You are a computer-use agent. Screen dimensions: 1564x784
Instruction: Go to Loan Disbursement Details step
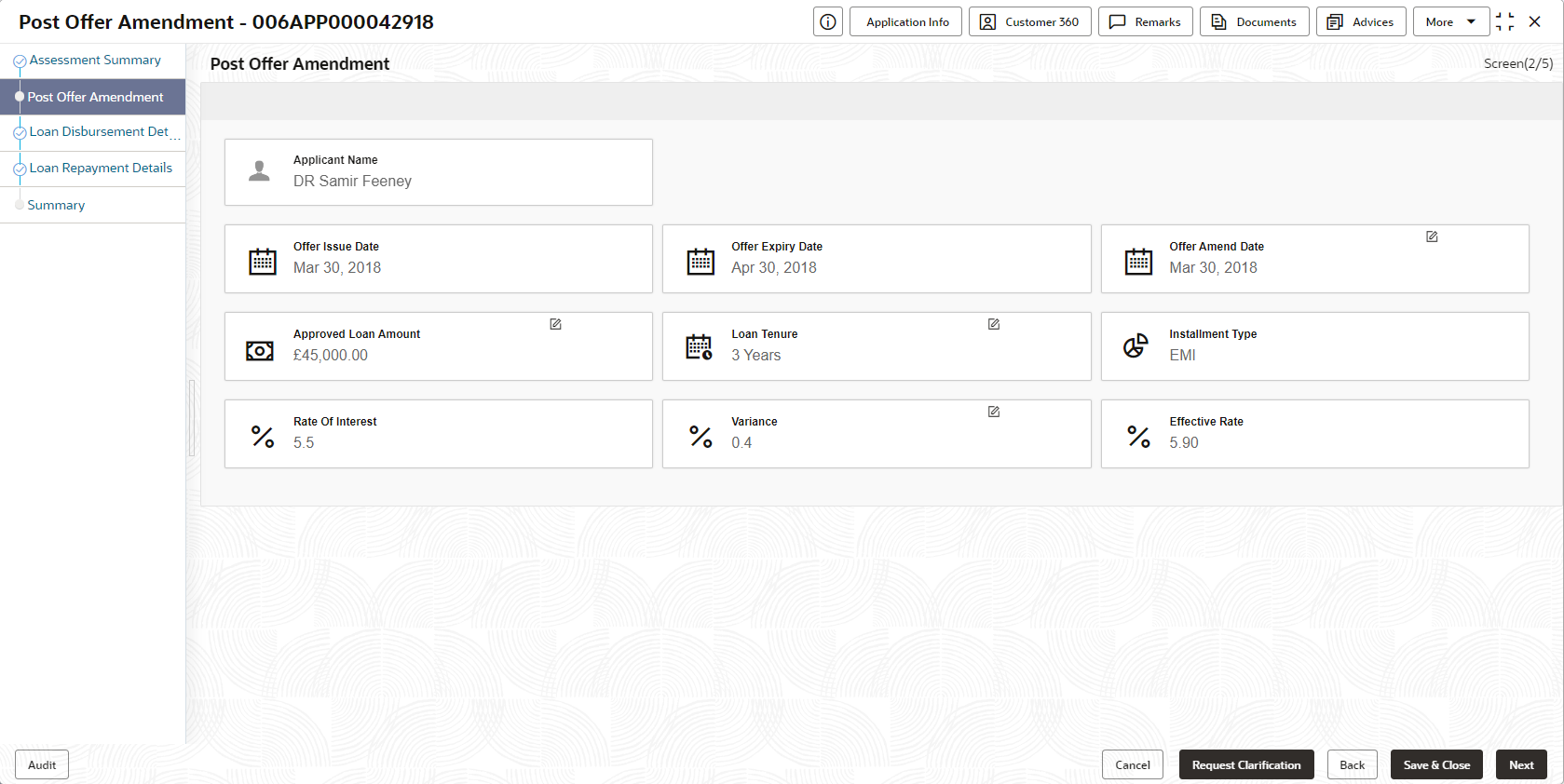pos(100,132)
